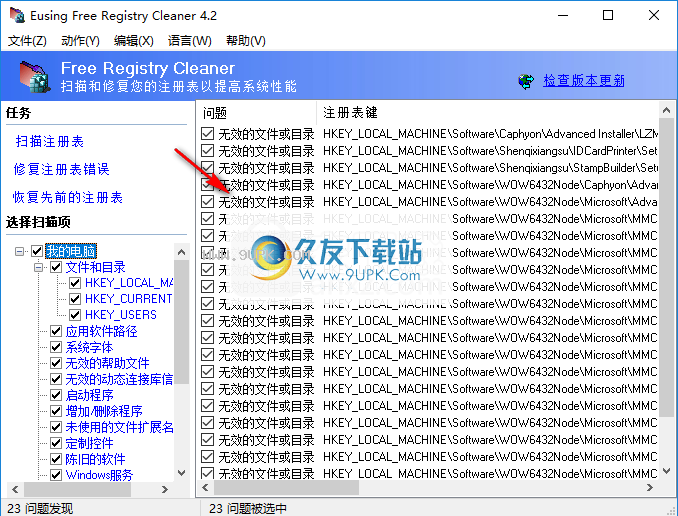Click 恢复先前的注册表 task link

(68, 197)
